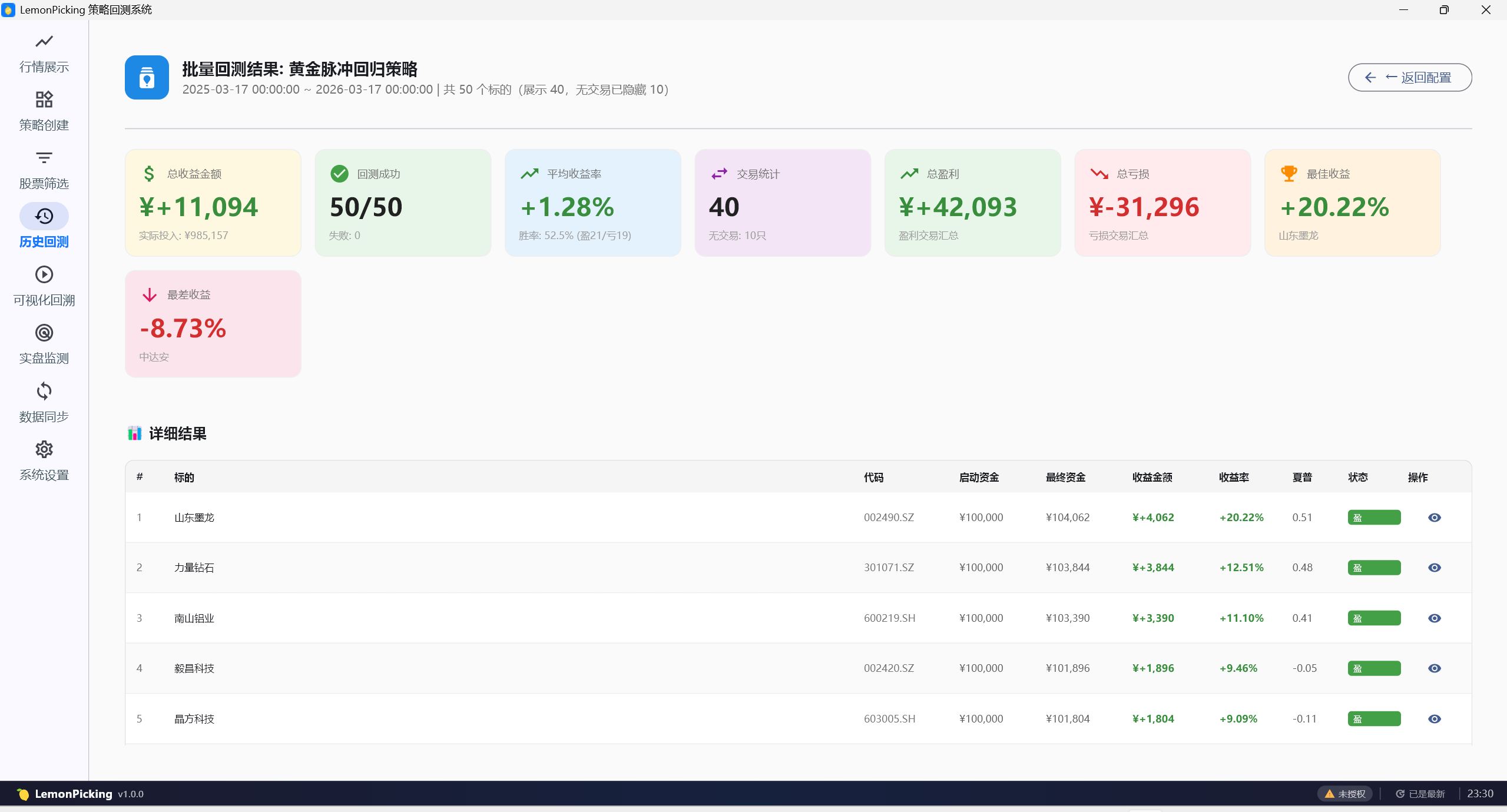Click eye icon in 晶方科技 row

(1434, 719)
